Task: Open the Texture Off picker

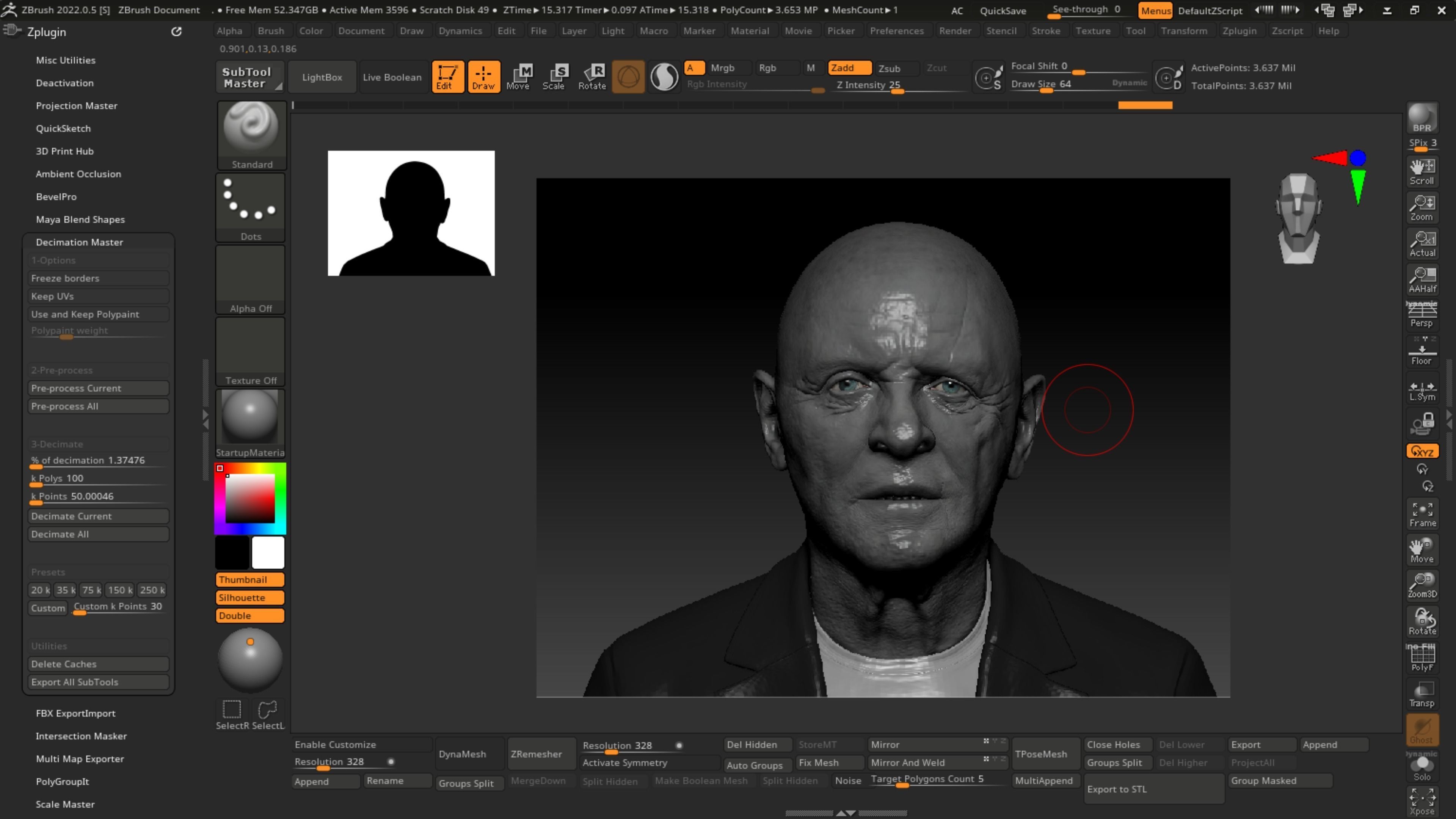Action: (x=250, y=351)
